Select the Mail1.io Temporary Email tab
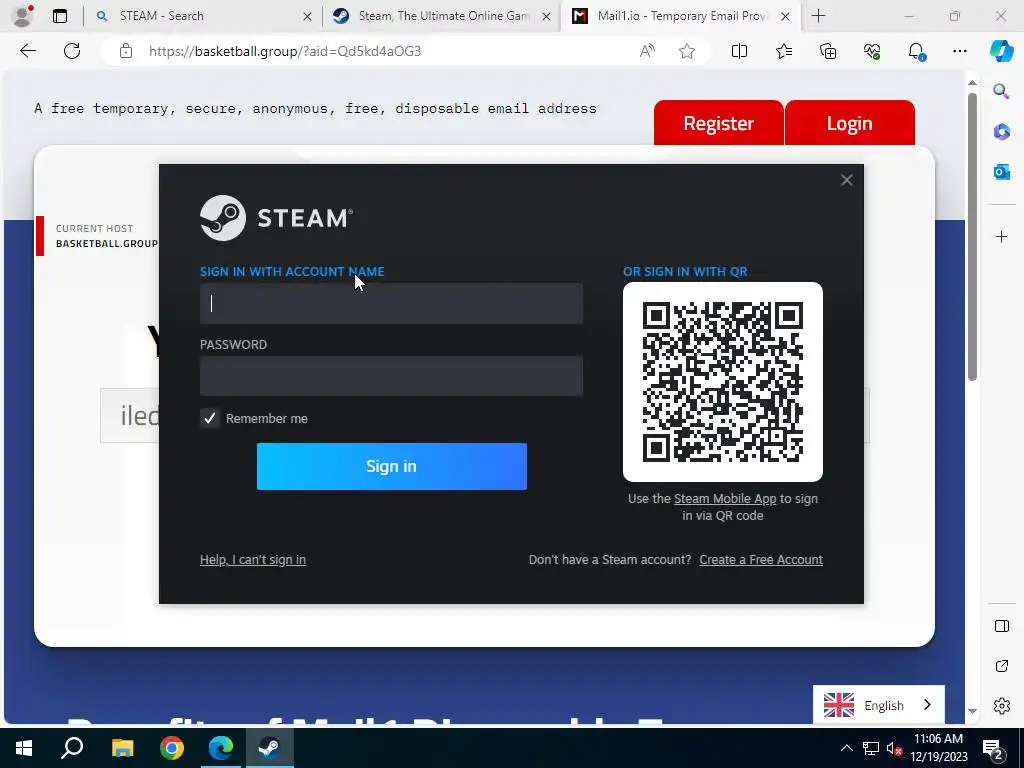The width and height of the screenshot is (1024, 768). (x=682, y=16)
